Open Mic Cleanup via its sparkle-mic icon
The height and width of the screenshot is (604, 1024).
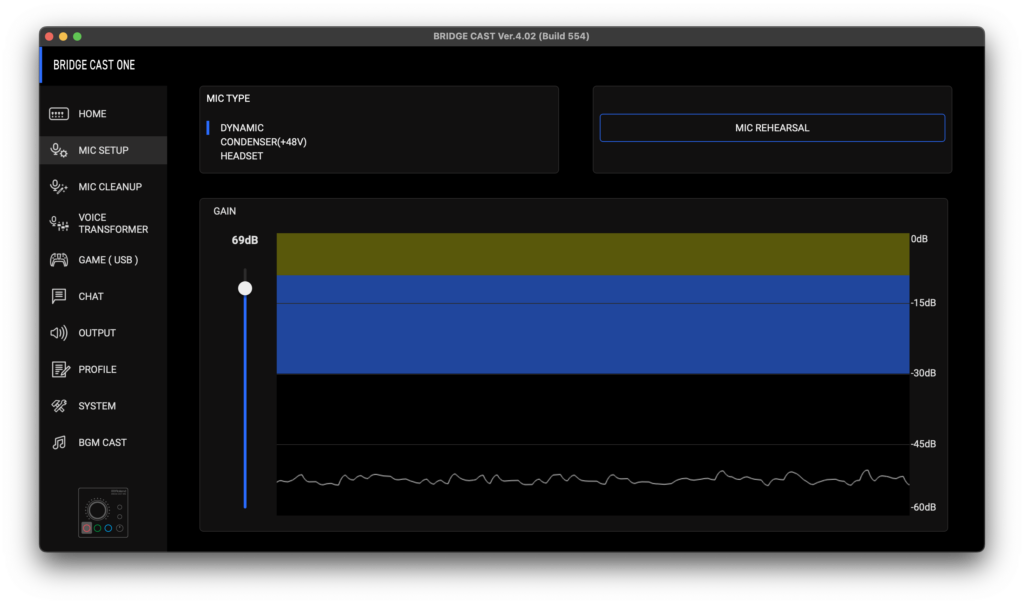(x=59, y=187)
